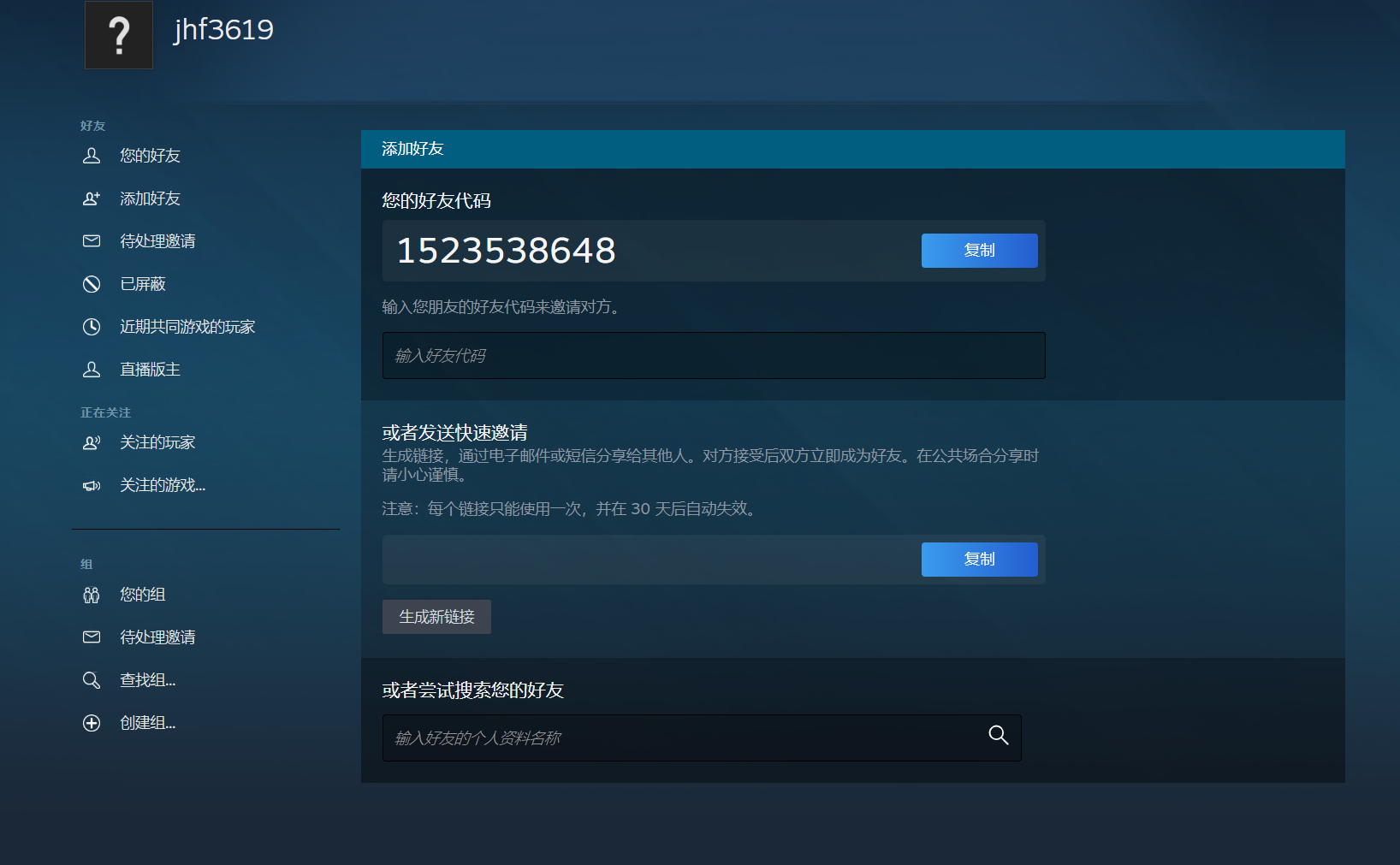1400x865 pixels.
Task: Click the plus circle icon beside 创建组
Action: point(92,723)
